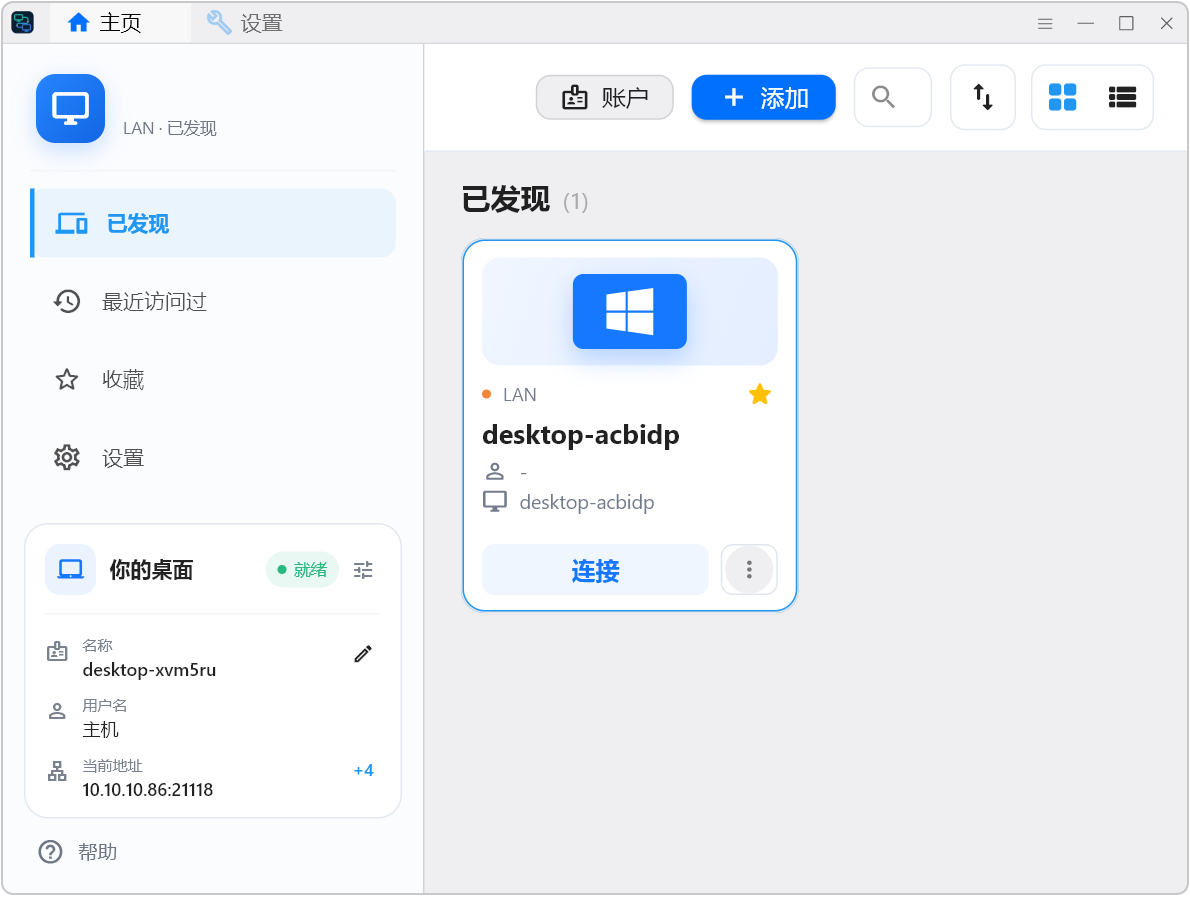Viewport: 1190px width, 897px height.
Task: Click the application logo icon in title bar
Action: click(x=23, y=23)
